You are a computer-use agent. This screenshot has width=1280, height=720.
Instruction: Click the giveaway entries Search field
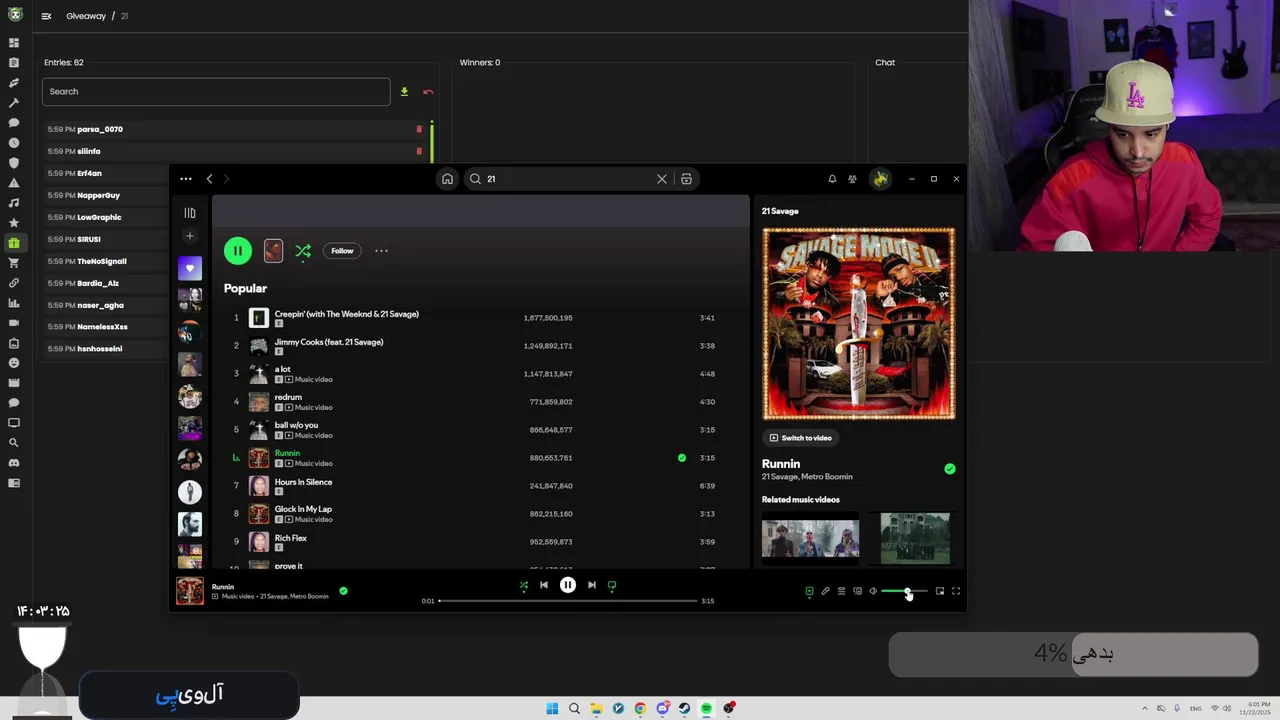[x=216, y=92]
